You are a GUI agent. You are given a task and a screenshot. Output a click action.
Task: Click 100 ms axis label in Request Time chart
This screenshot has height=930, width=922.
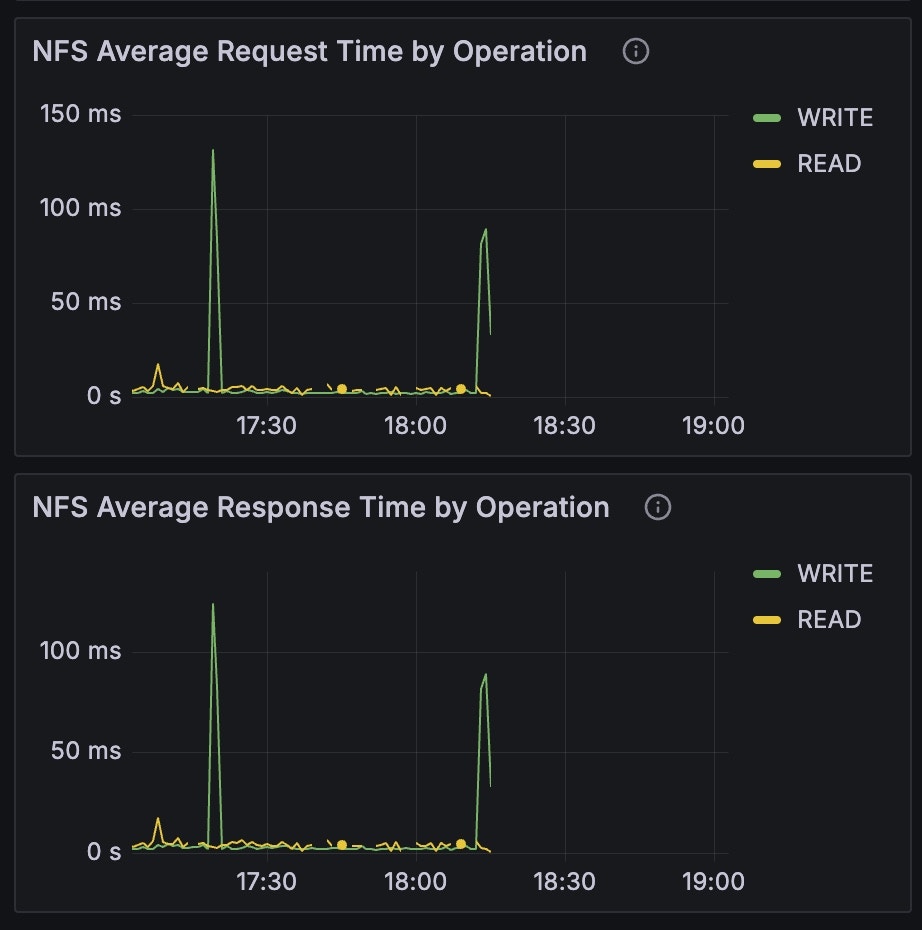pos(81,208)
